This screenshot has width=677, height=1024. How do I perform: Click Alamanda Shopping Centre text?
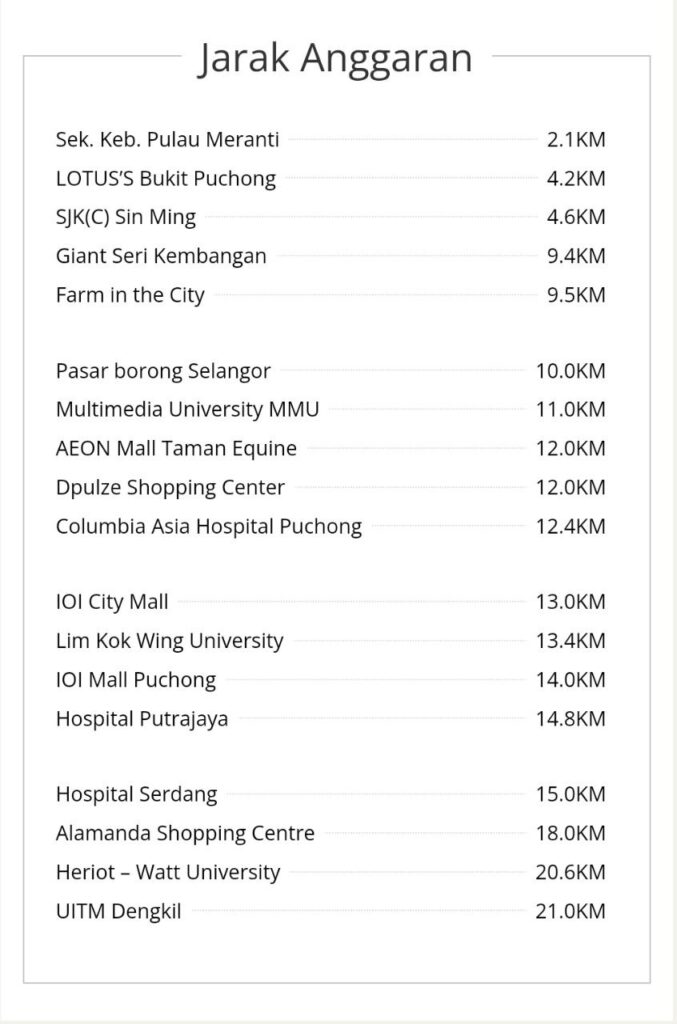(x=185, y=833)
